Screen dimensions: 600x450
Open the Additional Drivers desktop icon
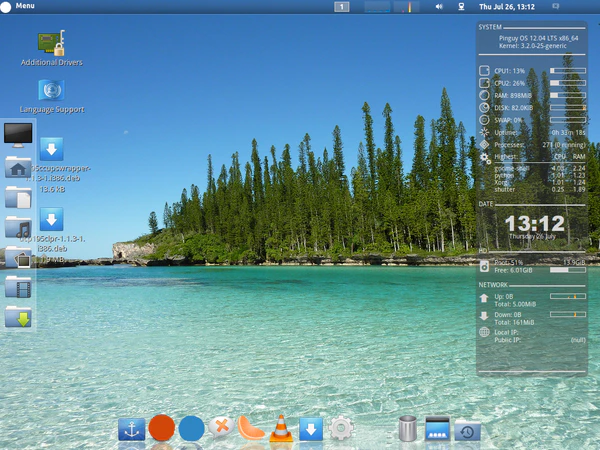pyautogui.click(x=51, y=44)
